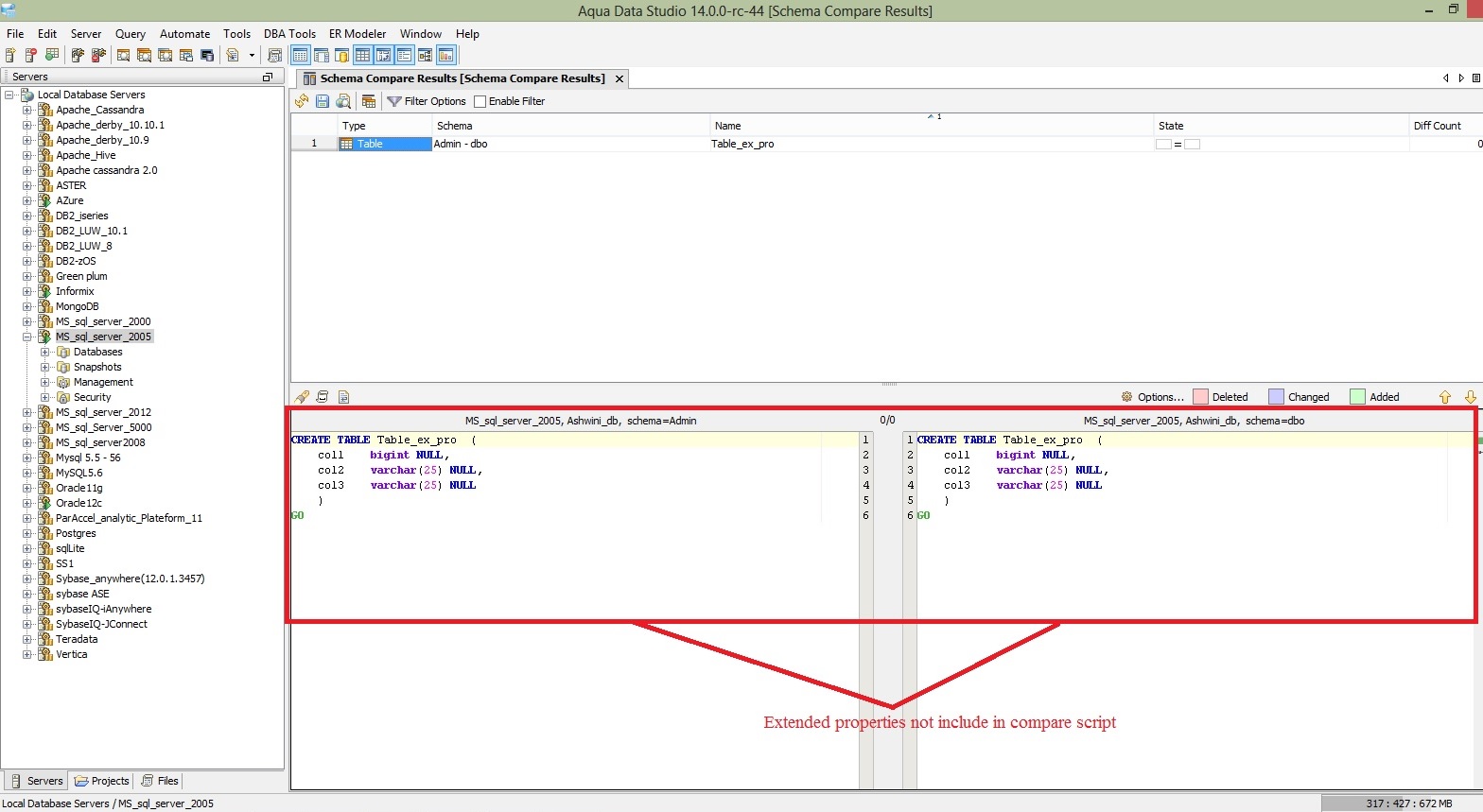Expand the Snapshots folder
Image resolution: width=1483 pixels, height=812 pixels.
[44, 367]
